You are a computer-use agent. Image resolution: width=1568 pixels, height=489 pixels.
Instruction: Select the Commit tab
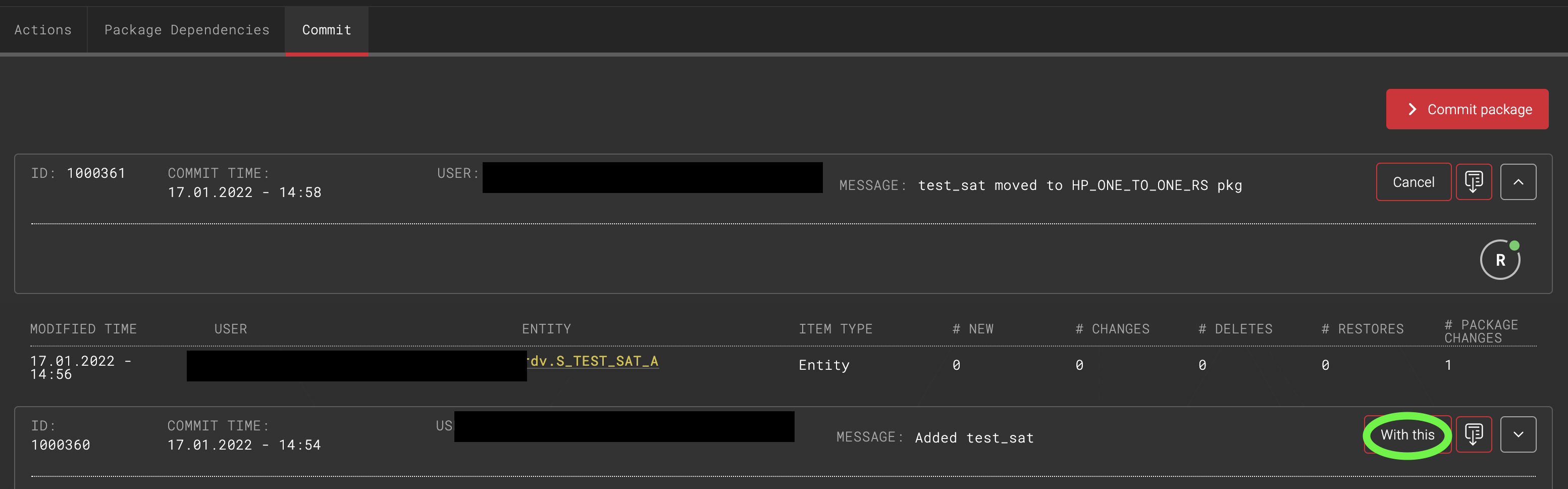point(326,29)
